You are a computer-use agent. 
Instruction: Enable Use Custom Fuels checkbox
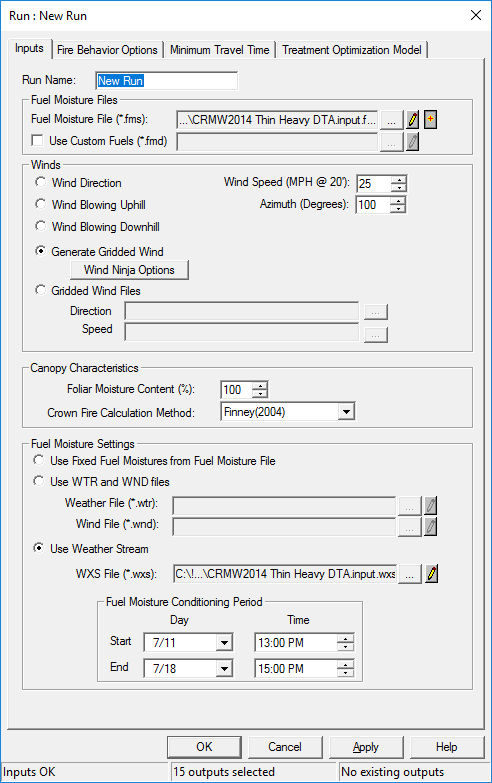(x=37, y=141)
